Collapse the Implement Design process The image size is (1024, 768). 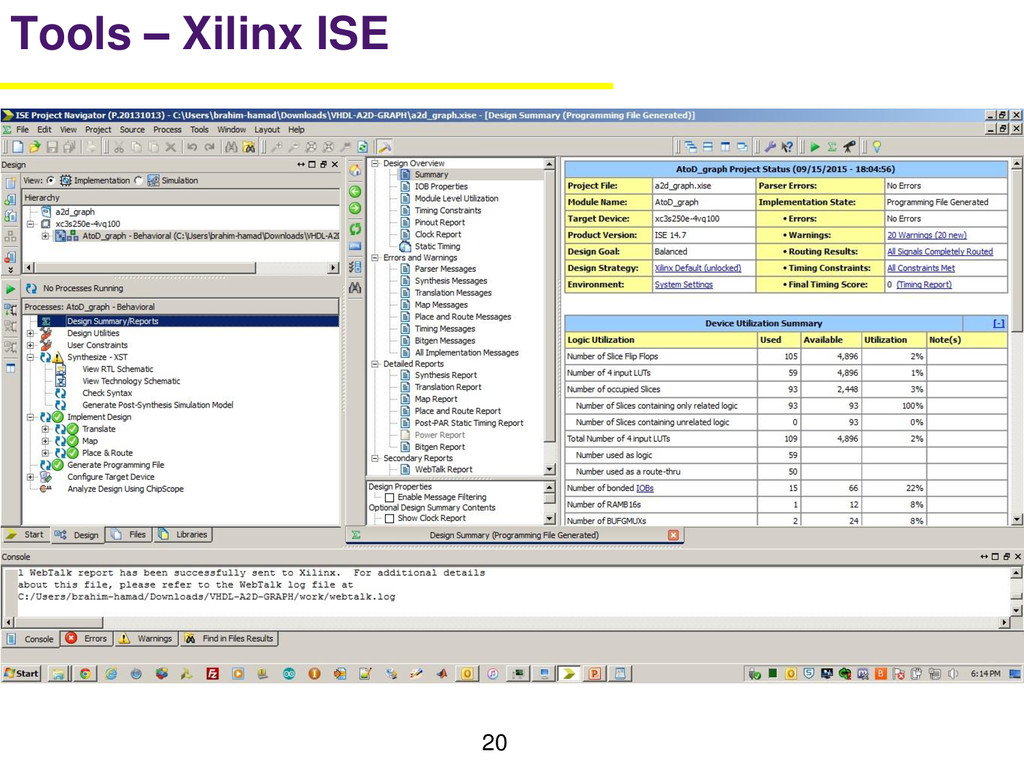pos(30,417)
